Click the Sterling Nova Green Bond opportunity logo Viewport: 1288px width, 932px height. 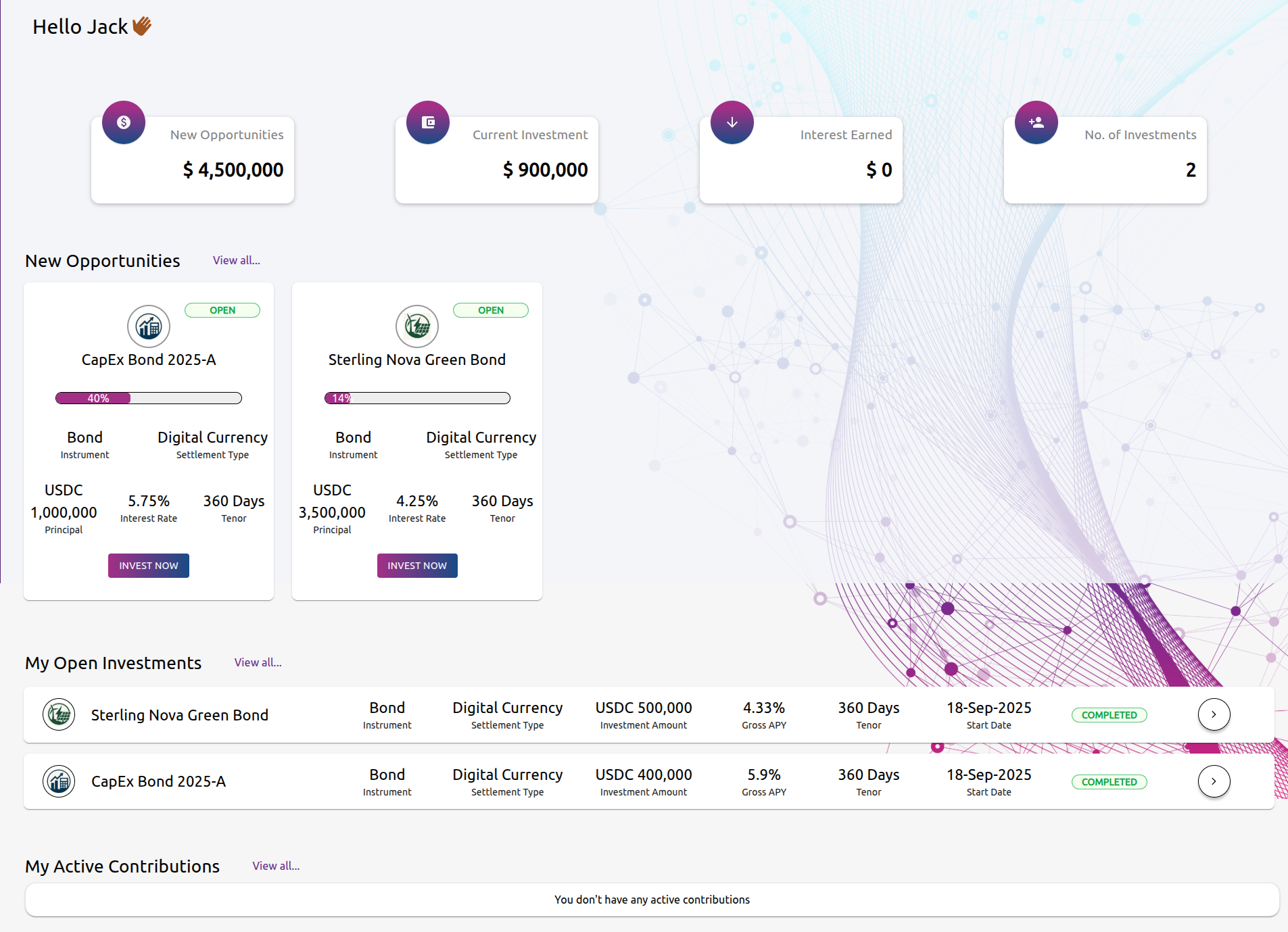point(417,326)
